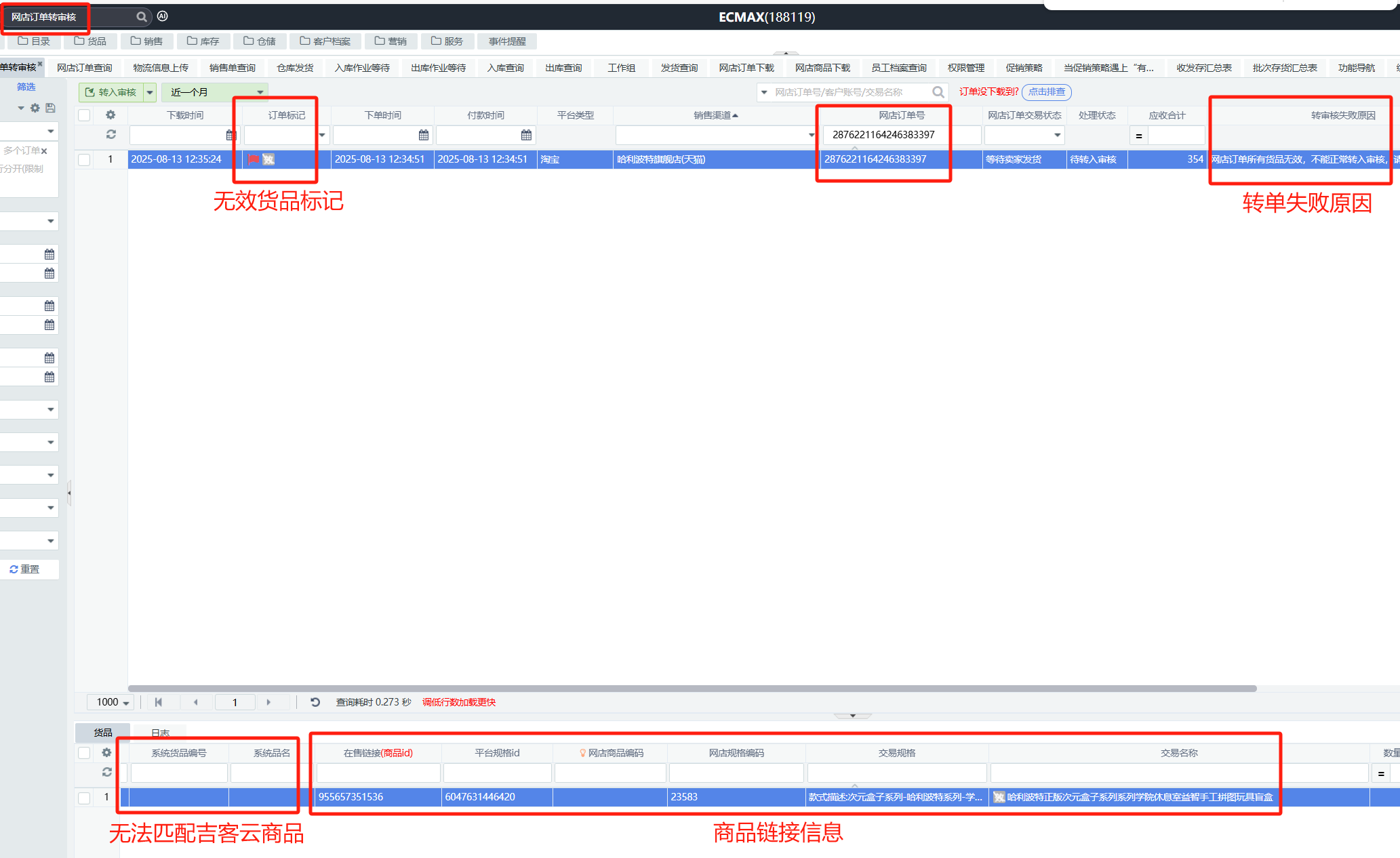The width and height of the screenshot is (1400, 858).
Task: Click the 转入审核 button
Action: [x=111, y=92]
